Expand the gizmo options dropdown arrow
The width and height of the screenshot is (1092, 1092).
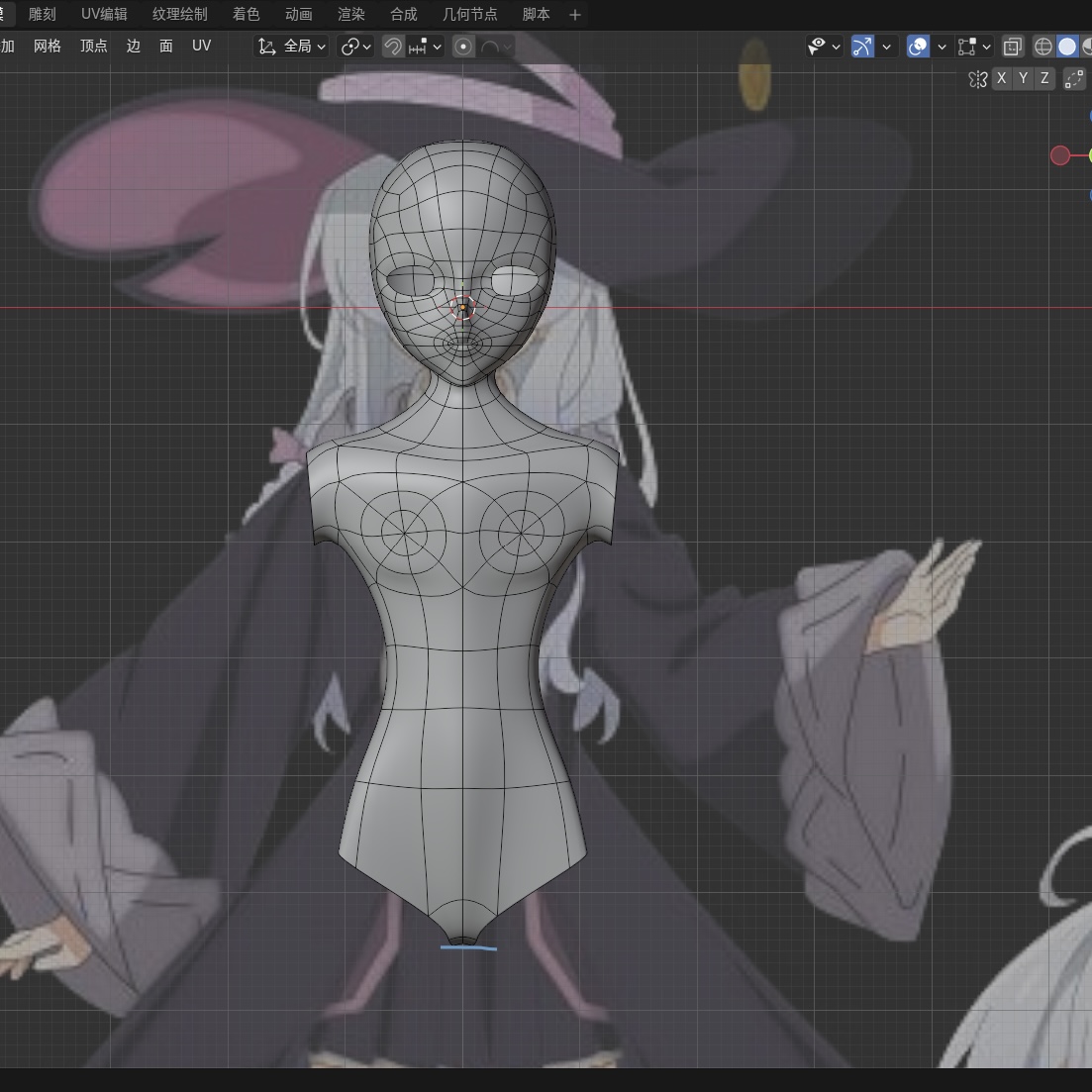click(886, 48)
